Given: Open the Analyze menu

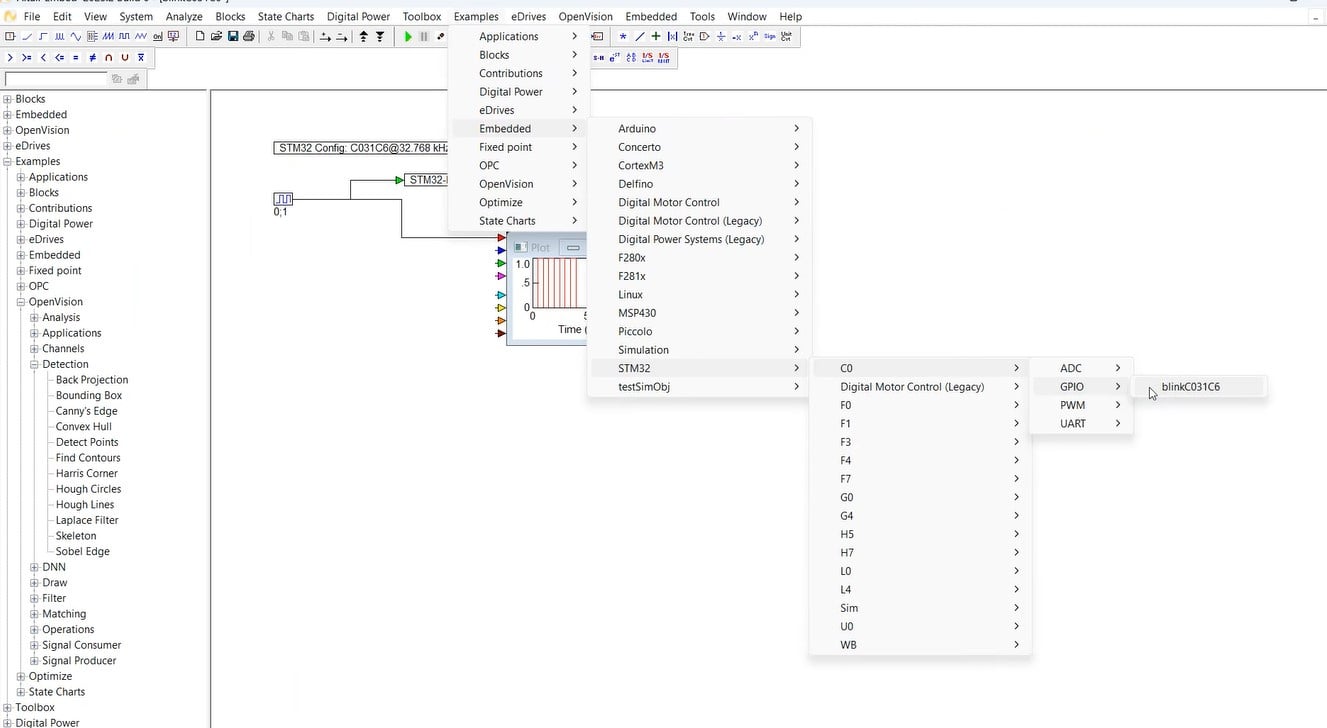Looking at the screenshot, I should (184, 16).
